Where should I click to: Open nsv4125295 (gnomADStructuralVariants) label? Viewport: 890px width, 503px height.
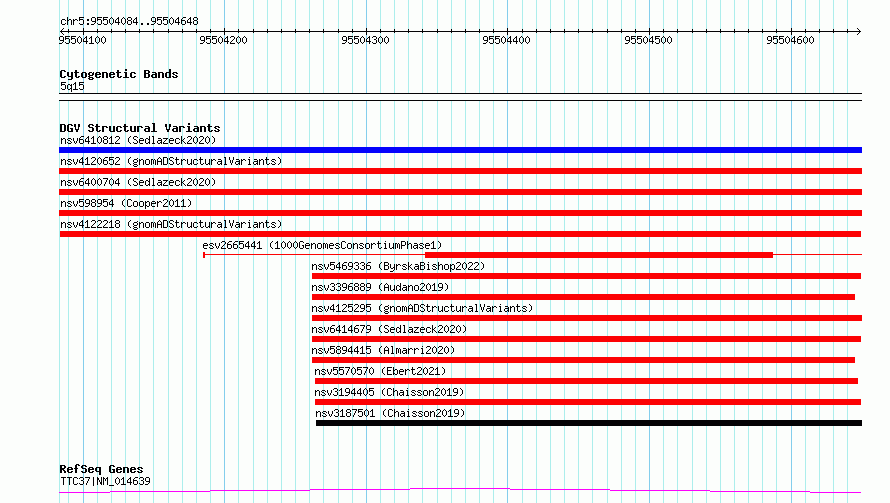pos(422,308)
